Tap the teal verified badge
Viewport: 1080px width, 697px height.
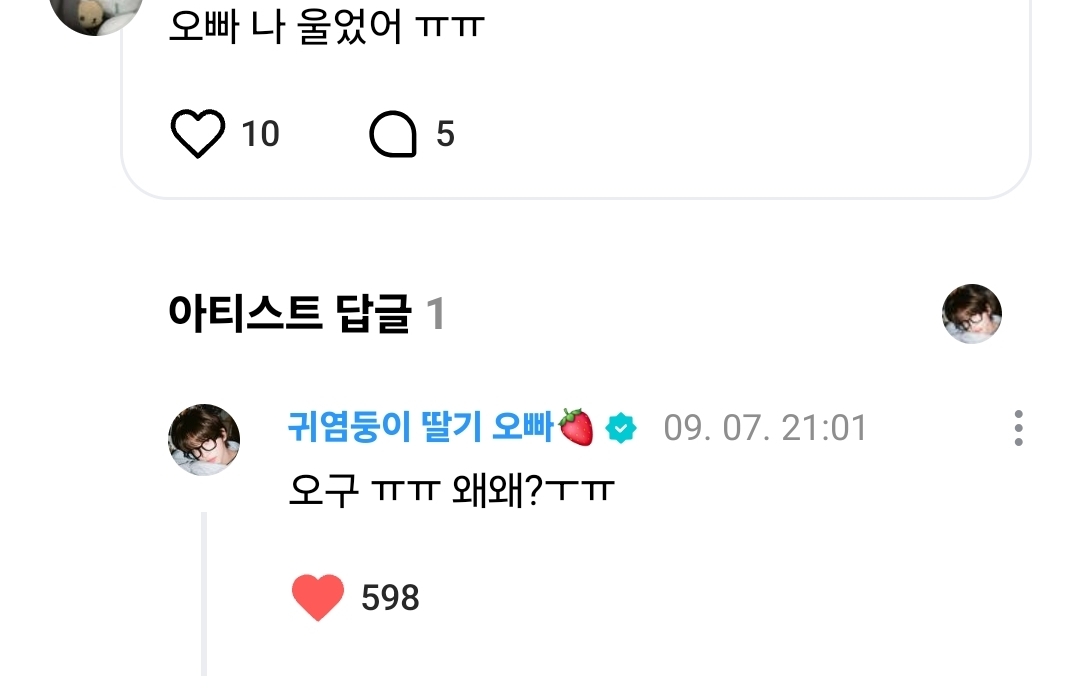pyautogui.click(x=621, y=428)
